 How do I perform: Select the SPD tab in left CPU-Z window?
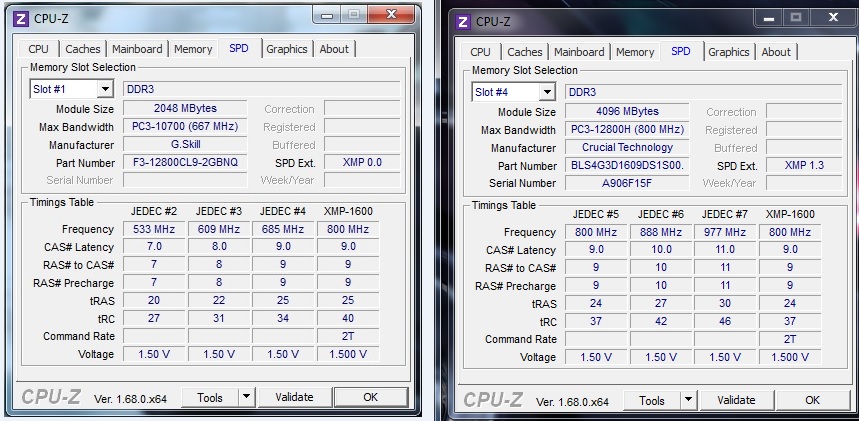[239, 48]
